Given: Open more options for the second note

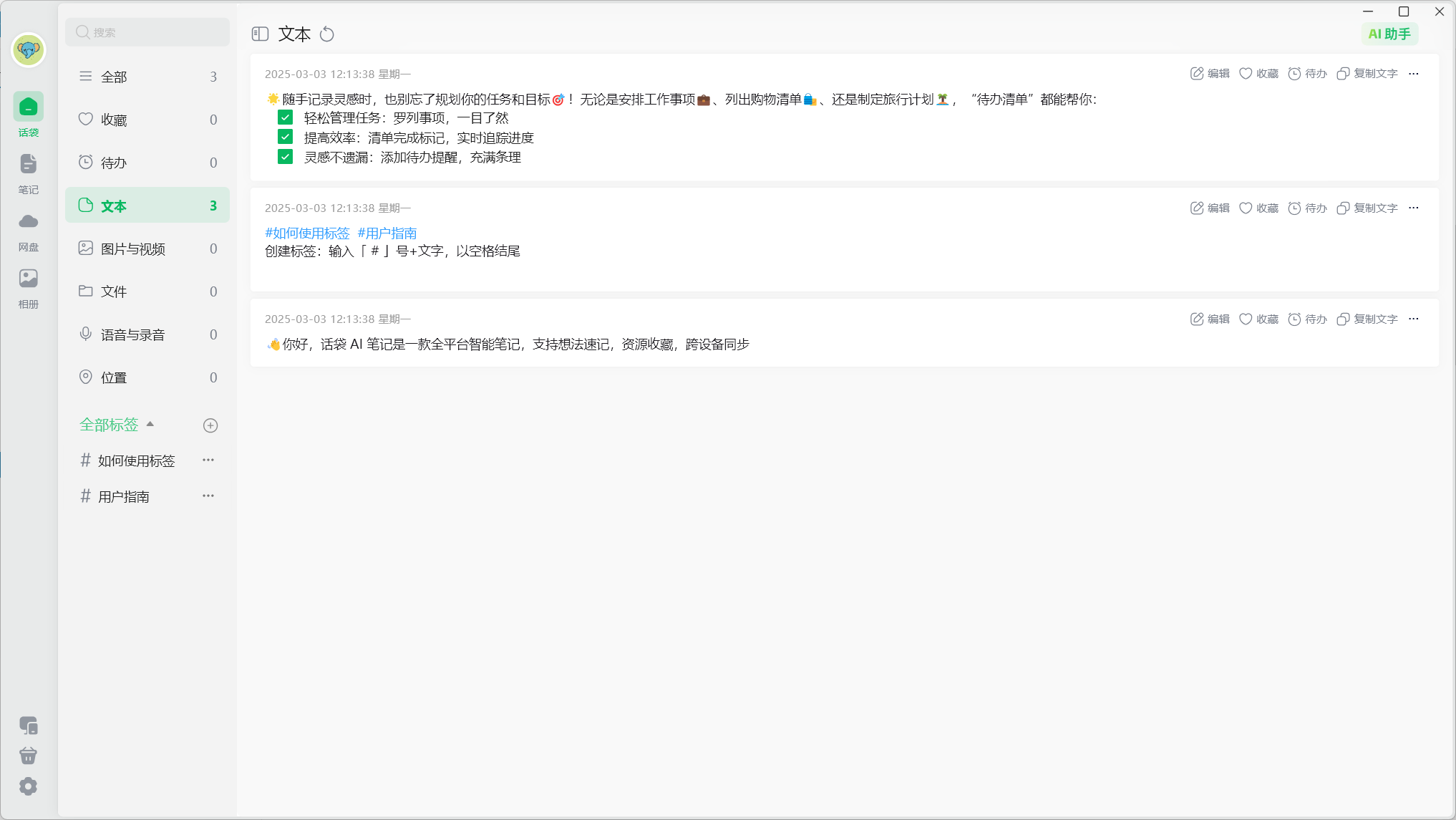Looking at the screenshot, I should (x=1414, y=208).
